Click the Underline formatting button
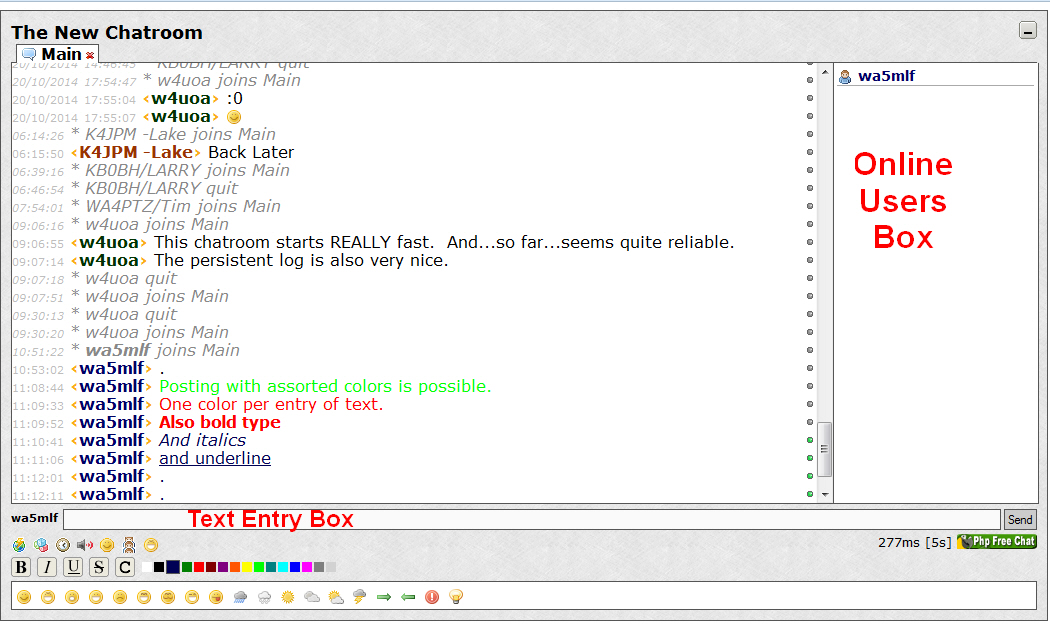 pyautogui.click(x=73, y=567)
